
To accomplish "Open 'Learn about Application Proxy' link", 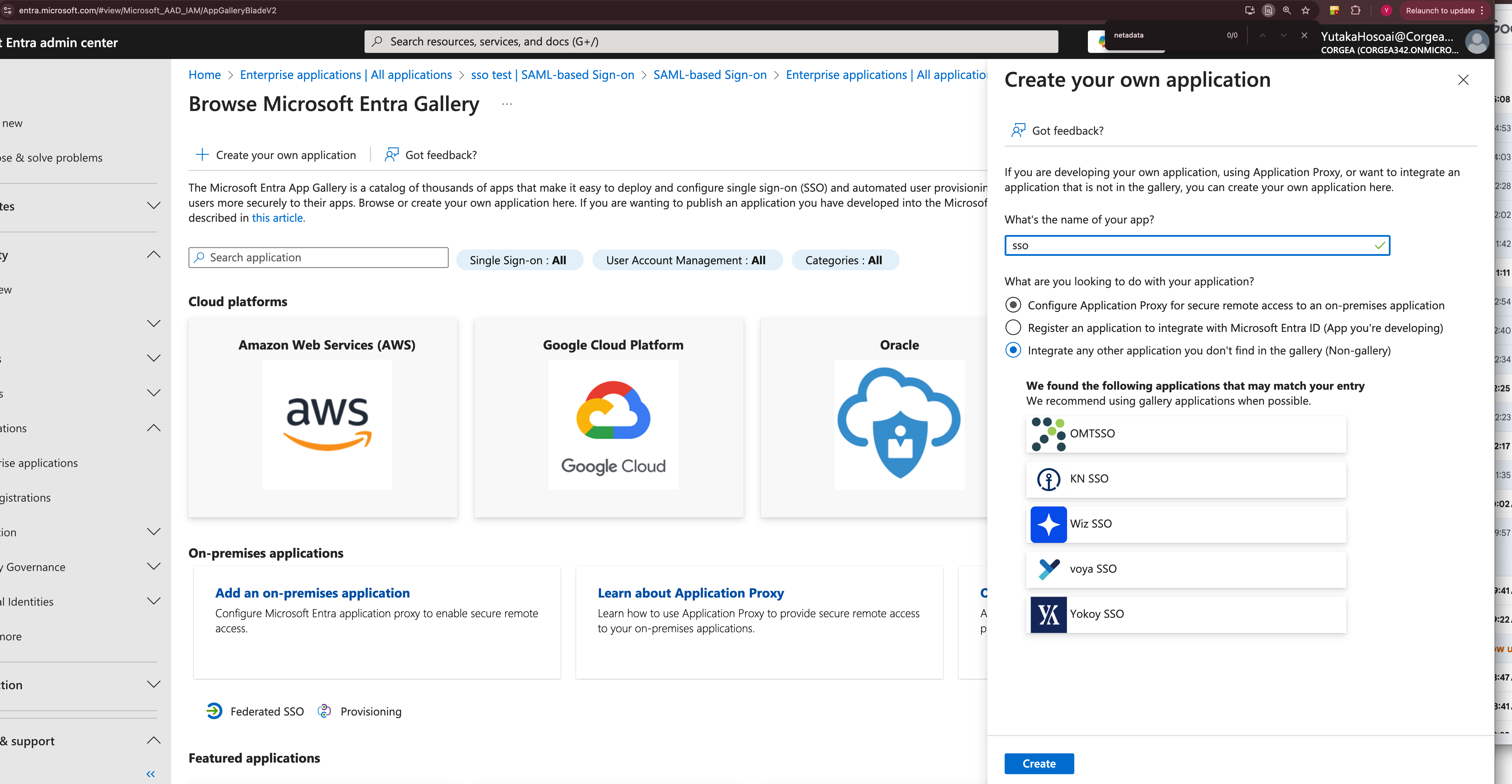I will [x=690, y=593].
